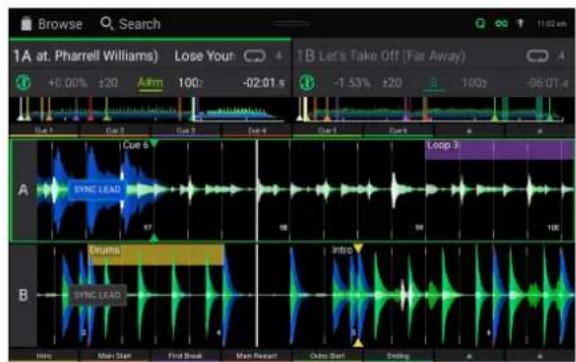Viewport: 576px width, 362px height.
Task: Click the yellow triangle below deck B
Action: (x=358, y=343)
